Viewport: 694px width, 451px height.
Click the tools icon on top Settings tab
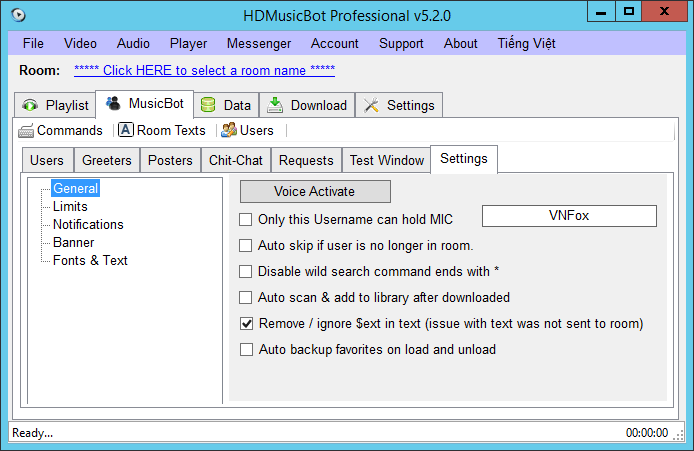pos(371,105)
